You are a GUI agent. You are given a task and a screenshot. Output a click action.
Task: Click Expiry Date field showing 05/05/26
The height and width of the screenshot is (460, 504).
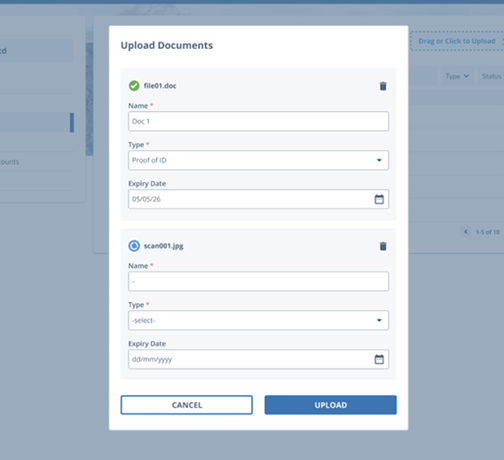258,199
